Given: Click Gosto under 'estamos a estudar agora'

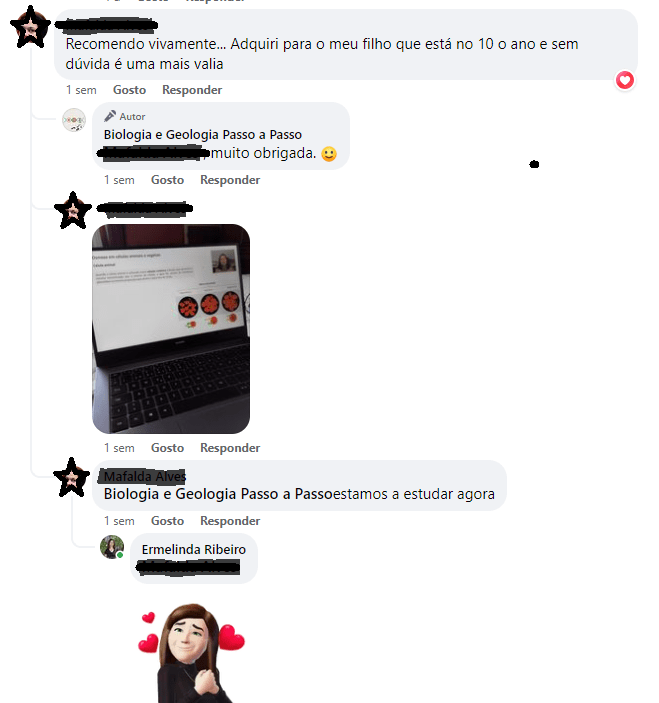Looking at the screenshot, I should click(167, 521).
